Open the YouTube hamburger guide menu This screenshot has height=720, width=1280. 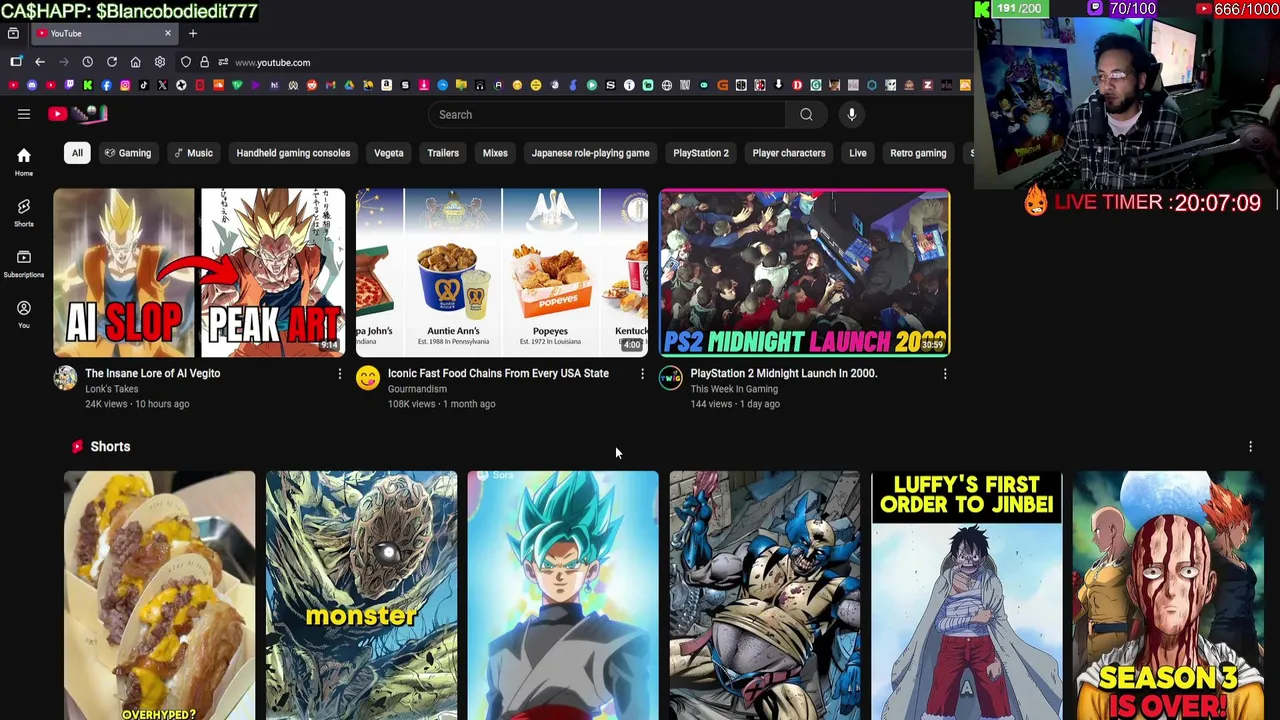click(x=24, y=114)
